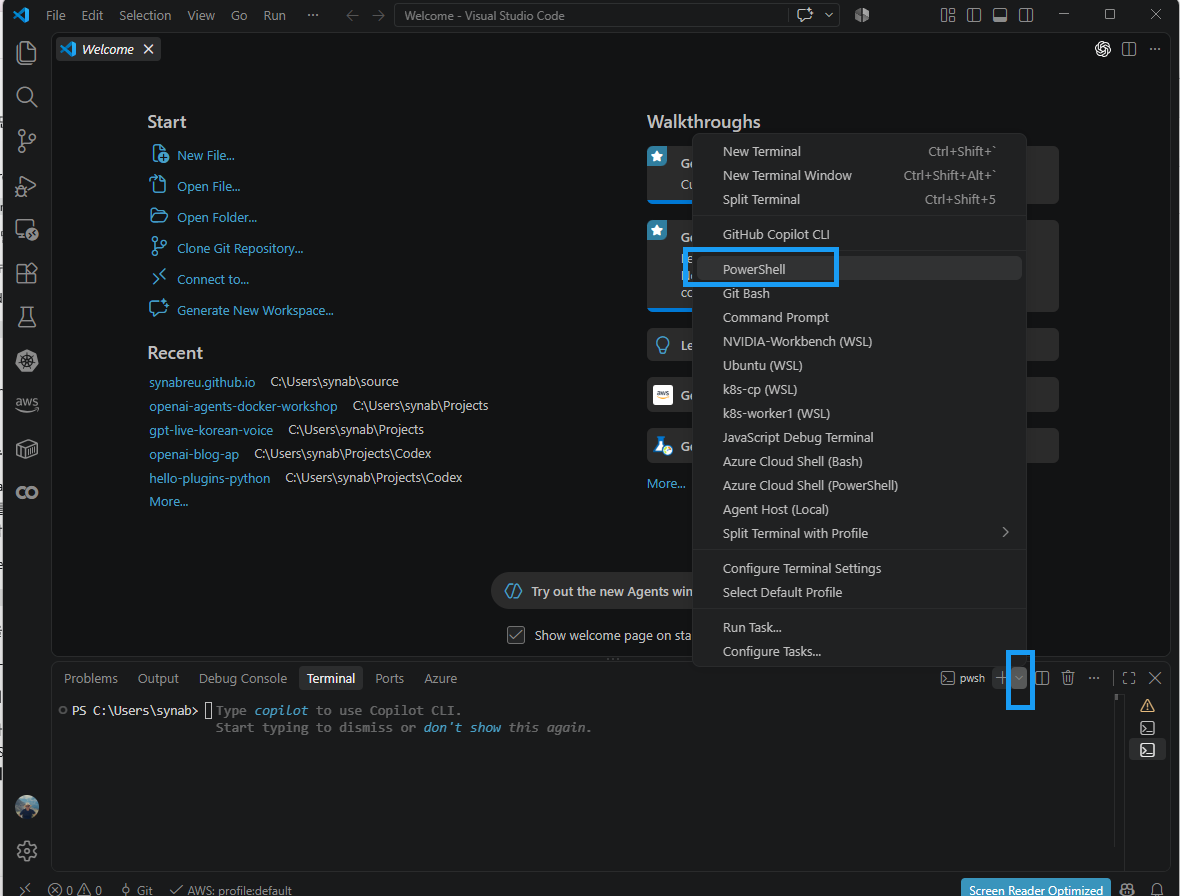Image resolution: width=1180 pixels, height=896 pixels.
Task: Choose Select Default Profile menu entry
Action: point(859,592)
